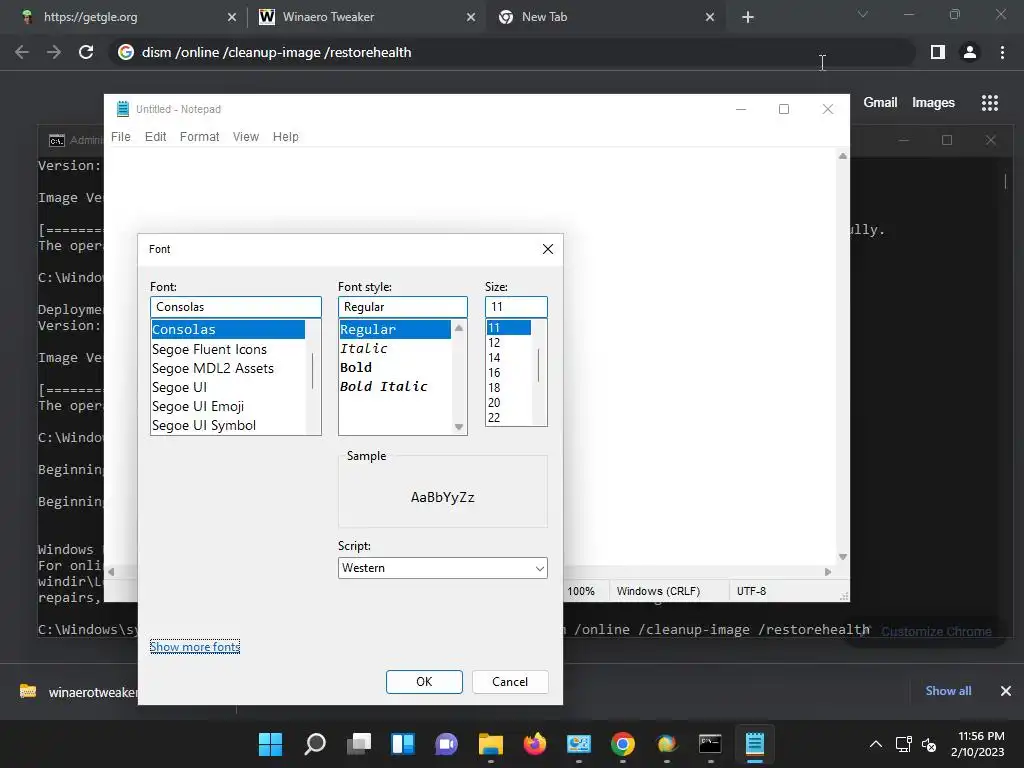Select Segoe MDL2 Assets font
Viewport: 1024px width, 768px height.
point(228,368)
